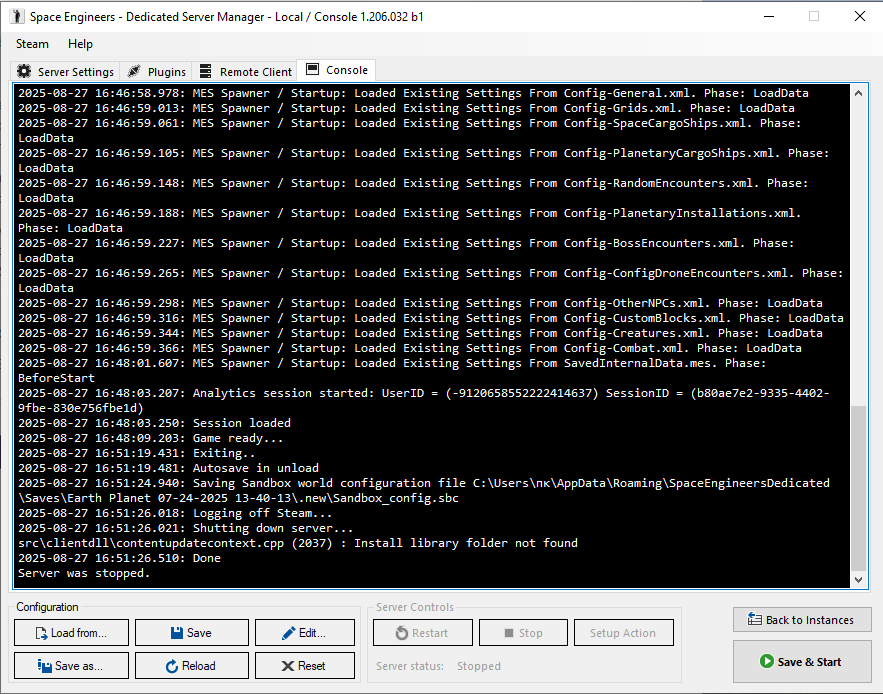Click Save as... button

72,666
